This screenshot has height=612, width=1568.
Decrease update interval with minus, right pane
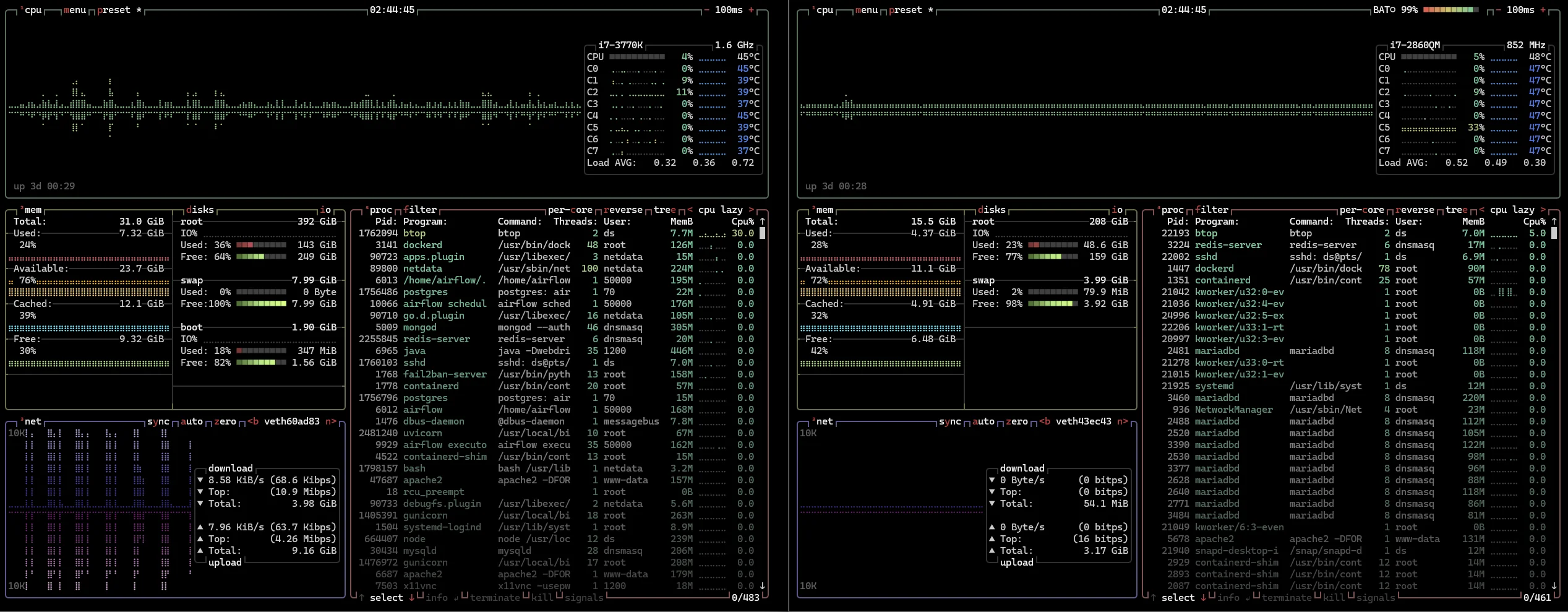coord(1499,10)
